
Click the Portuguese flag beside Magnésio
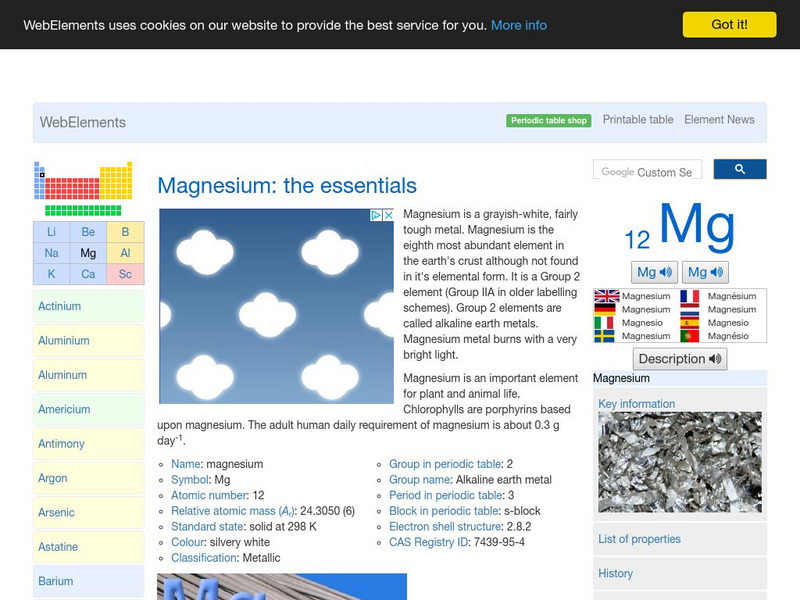pos(690,337)
